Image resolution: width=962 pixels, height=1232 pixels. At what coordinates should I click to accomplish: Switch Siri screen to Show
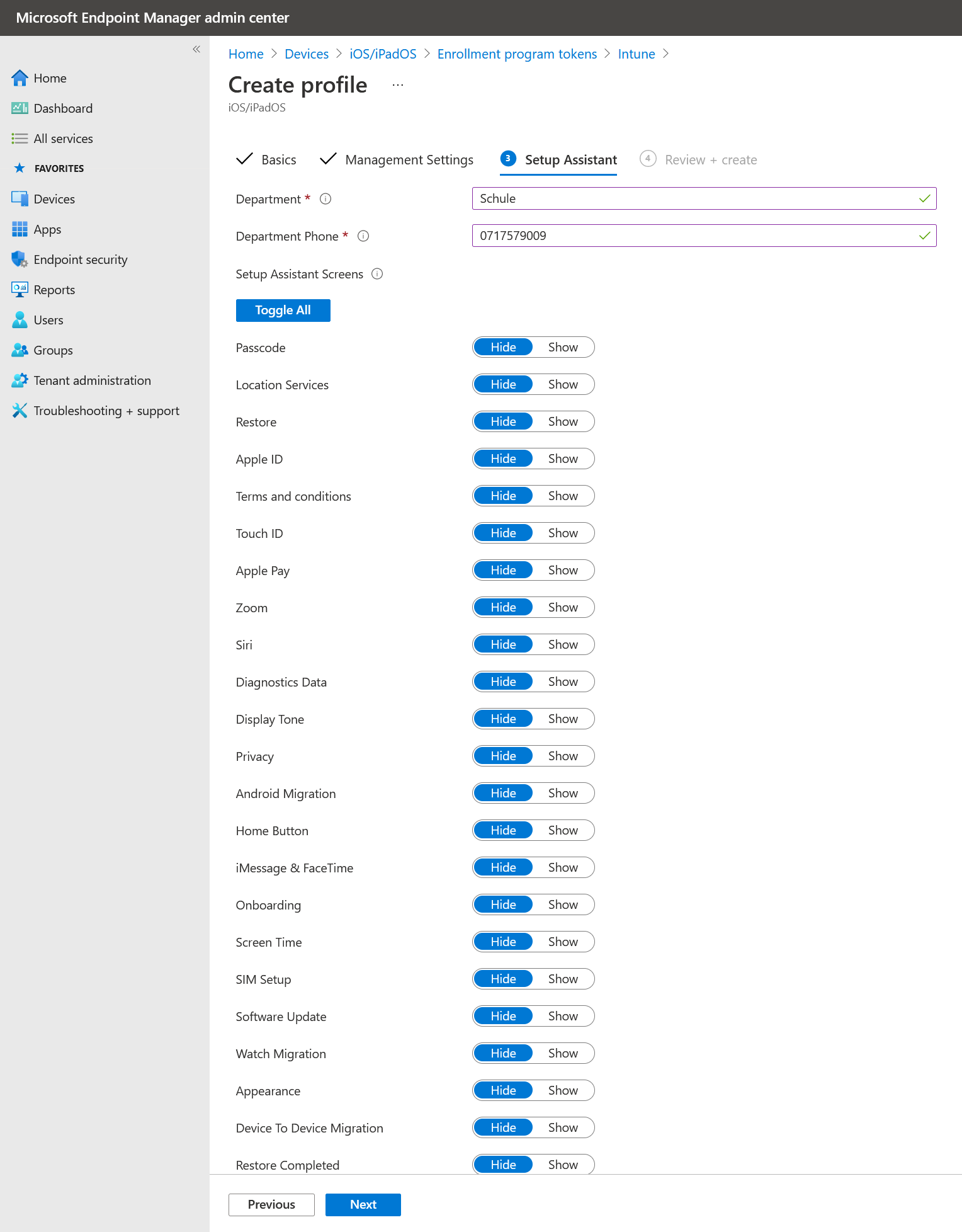coord(562,645)
